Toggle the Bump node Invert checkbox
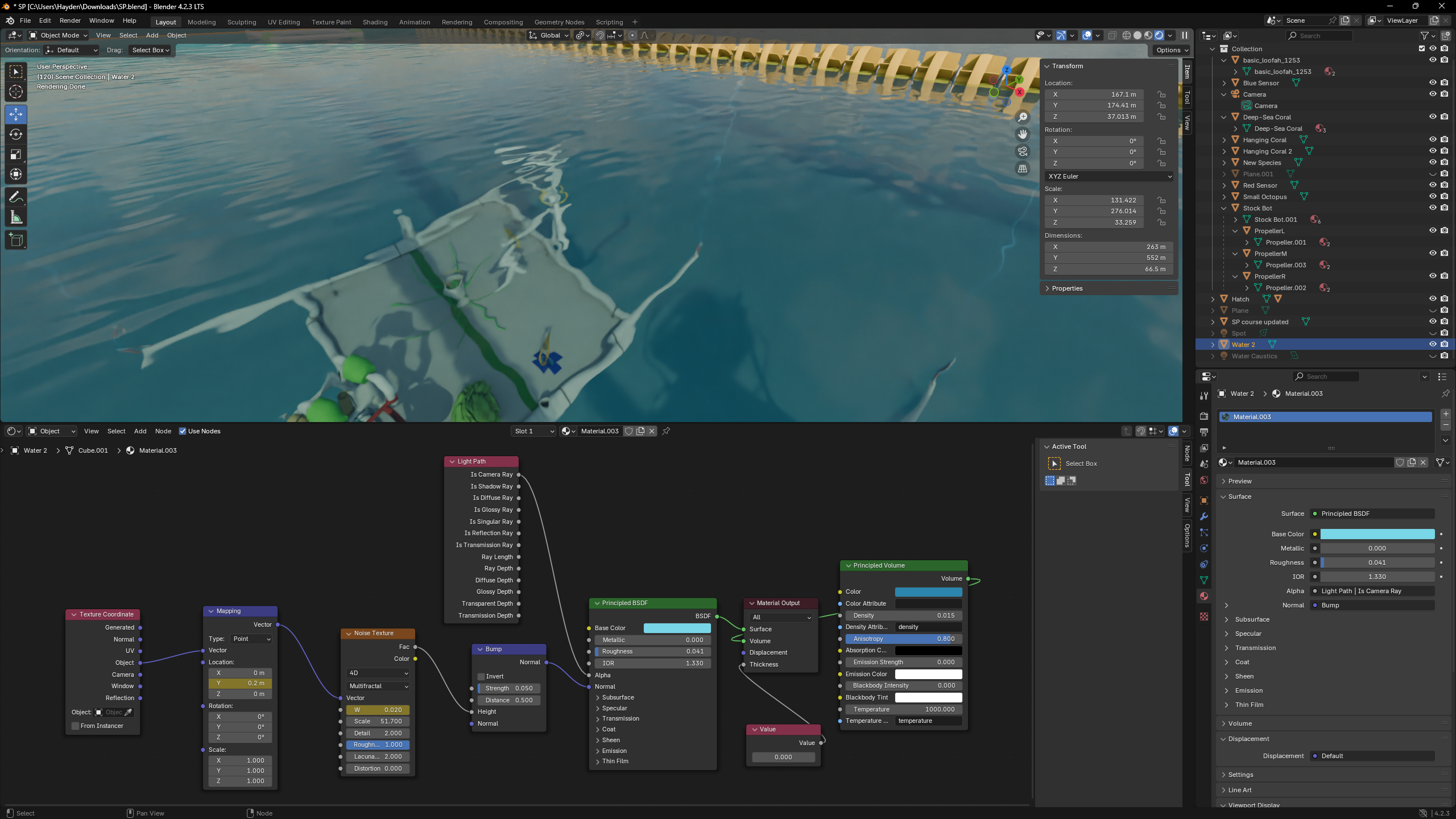The height and width of the screenshot is (819, 1456). pyautogui.click(x=481, y=676)
